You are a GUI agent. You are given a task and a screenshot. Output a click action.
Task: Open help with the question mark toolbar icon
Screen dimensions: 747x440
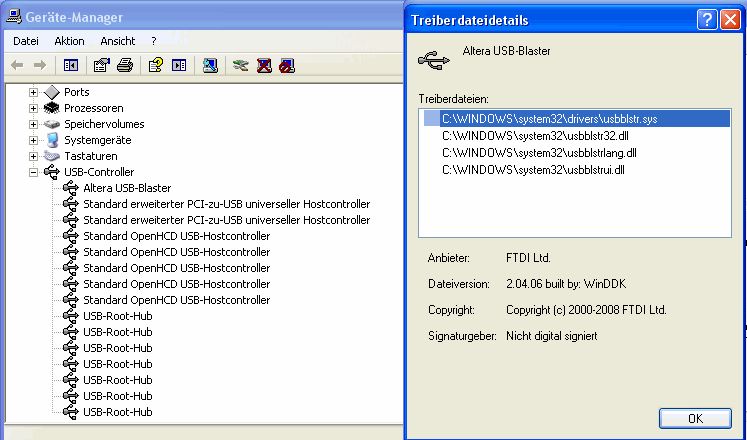[155, 65]
